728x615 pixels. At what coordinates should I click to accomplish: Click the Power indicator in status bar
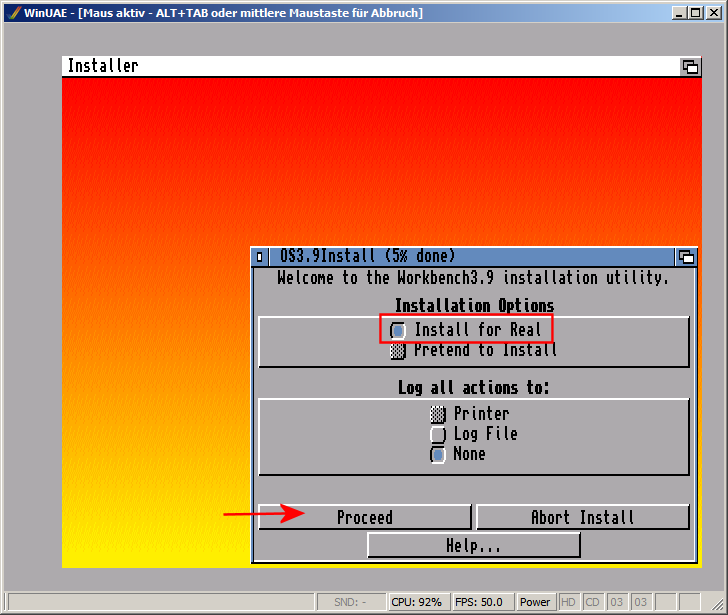pyautogui.click(x=535, y=602)
